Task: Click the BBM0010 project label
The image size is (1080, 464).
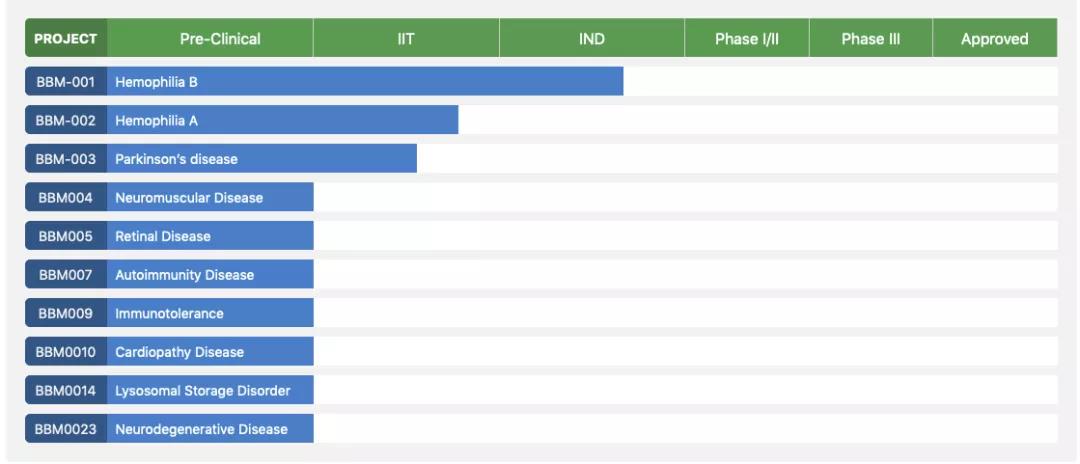Action: click(x=66, y=352)
